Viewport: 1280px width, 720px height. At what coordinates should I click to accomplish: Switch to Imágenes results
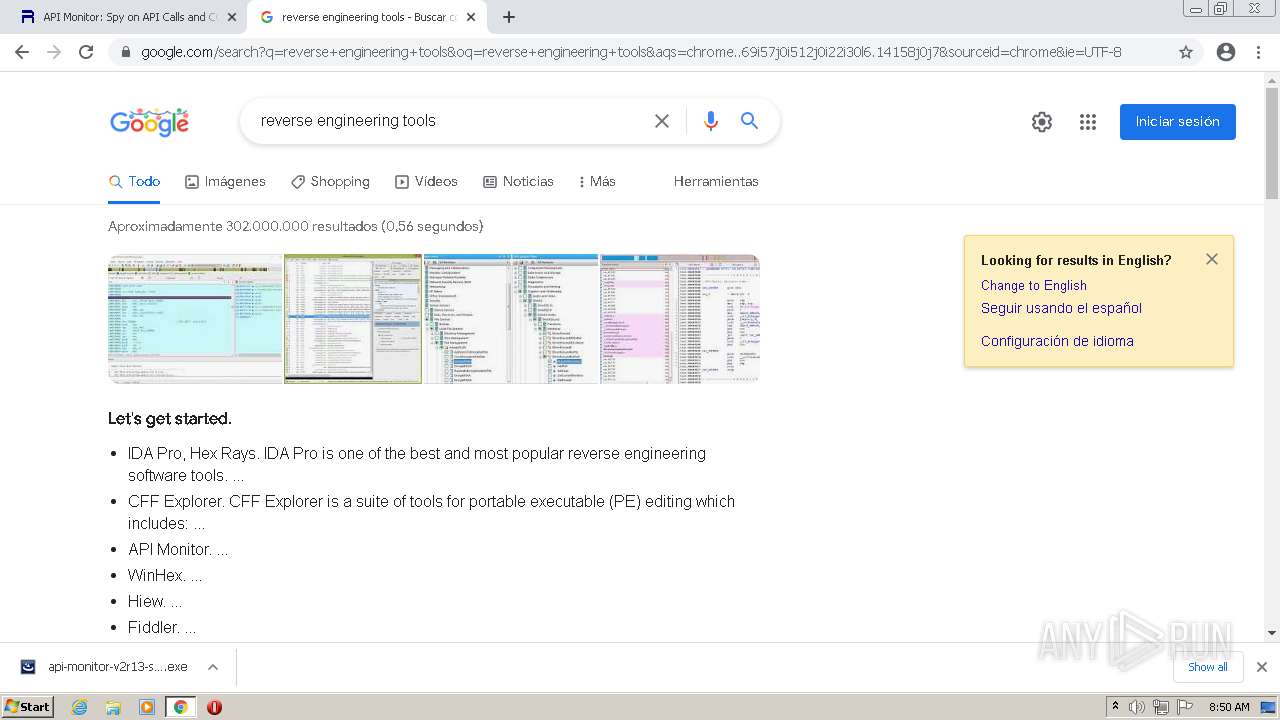[x=225, y=182]
